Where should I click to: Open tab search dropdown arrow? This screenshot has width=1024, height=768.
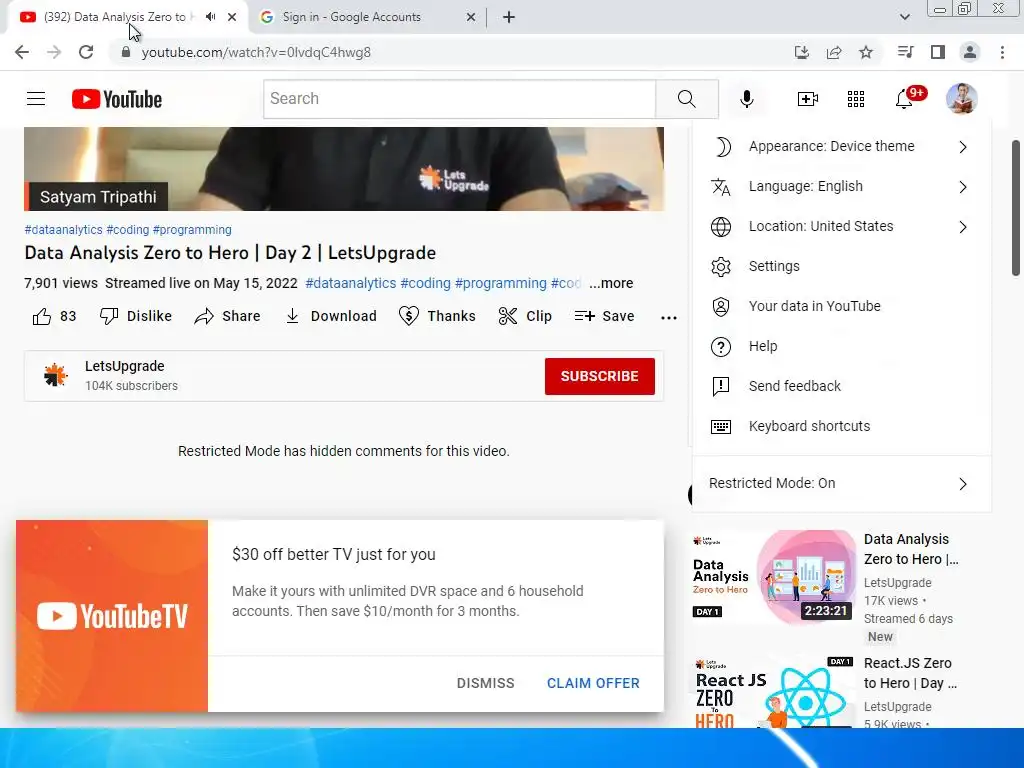click(904, 17)
